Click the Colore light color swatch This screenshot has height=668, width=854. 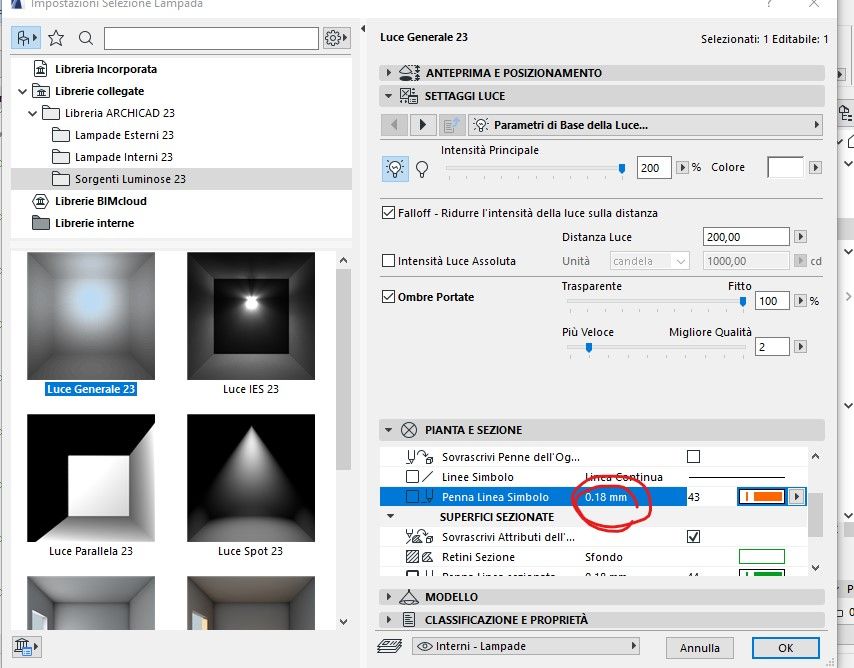tap(785, 167)
